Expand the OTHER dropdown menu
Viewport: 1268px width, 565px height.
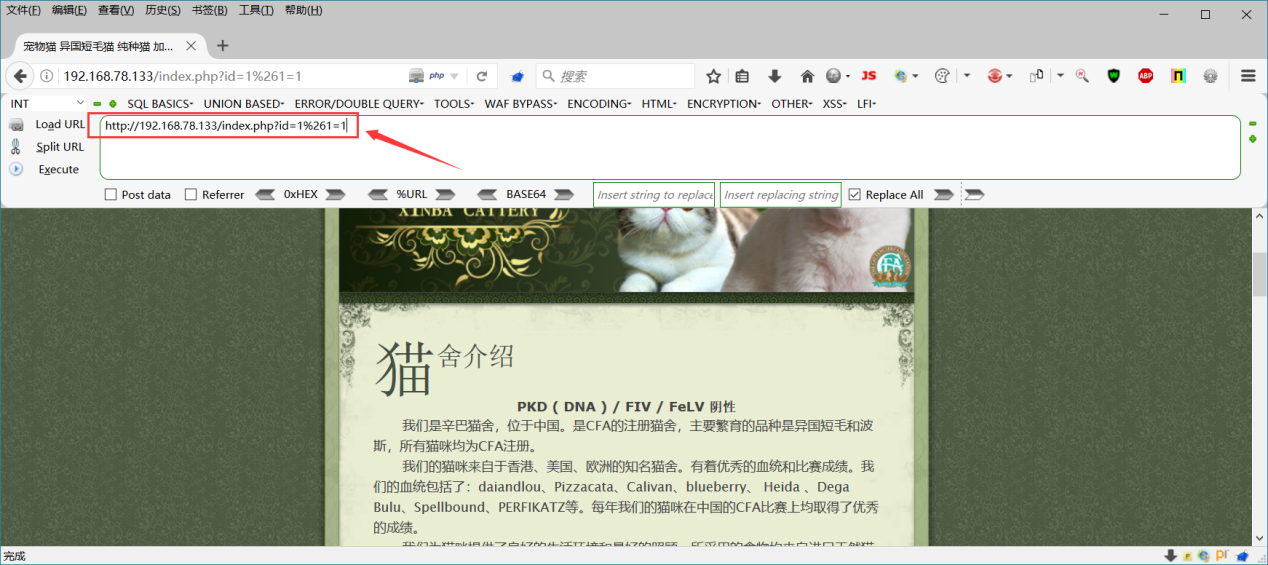793,103
